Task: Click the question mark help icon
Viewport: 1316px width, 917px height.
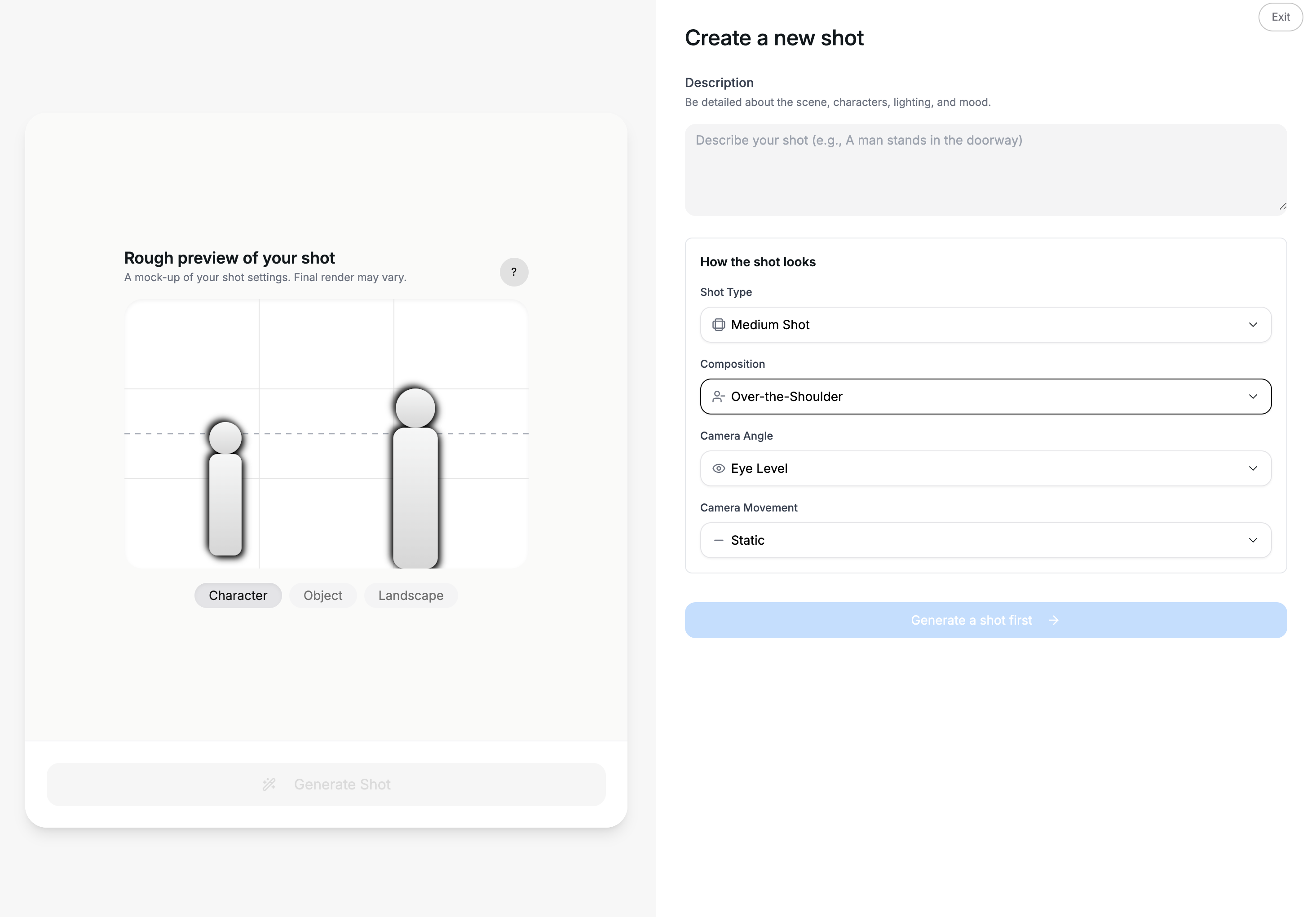Action: (513, 272)
